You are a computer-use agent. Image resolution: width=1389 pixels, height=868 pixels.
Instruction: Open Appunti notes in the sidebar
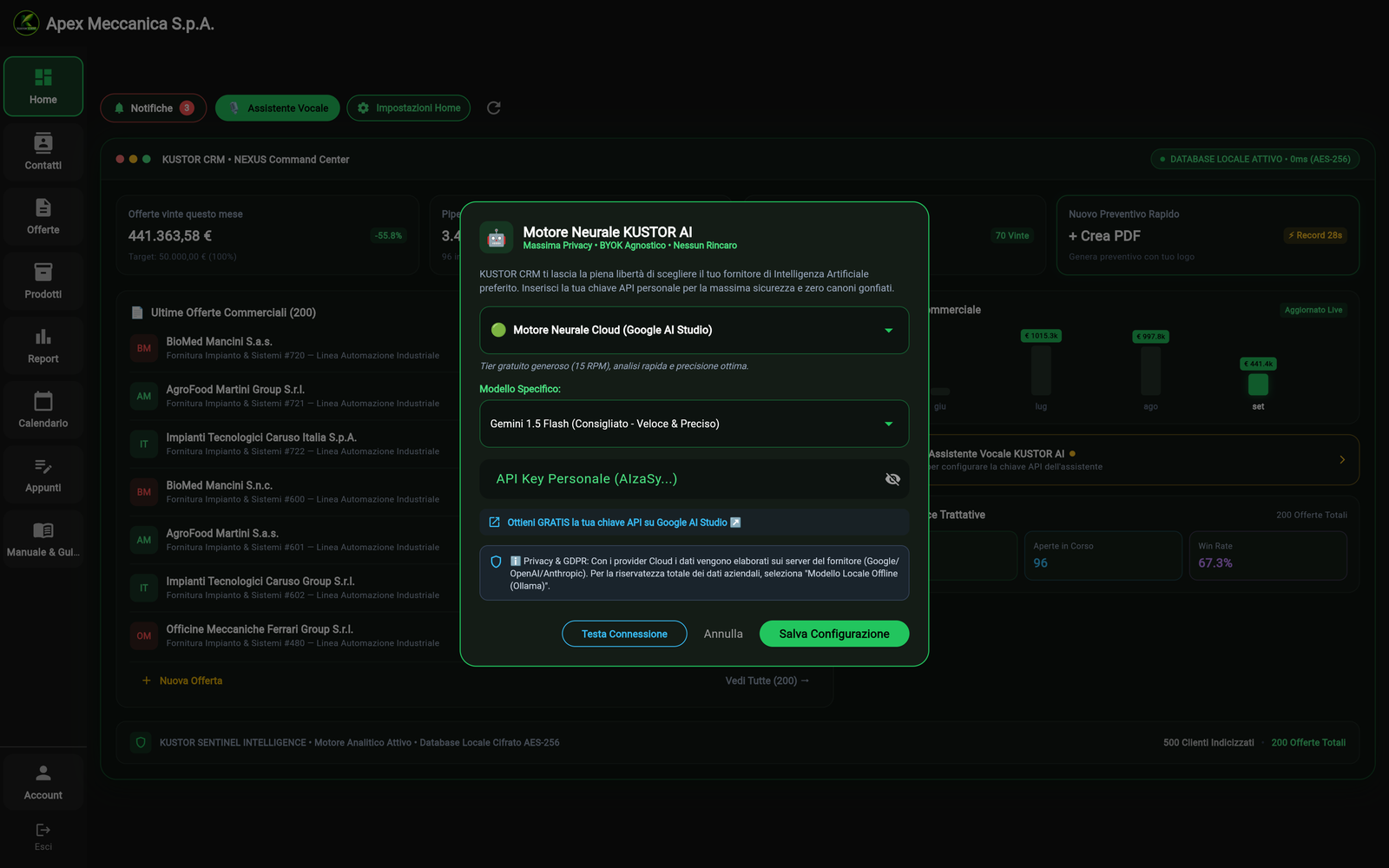point(43,475)
